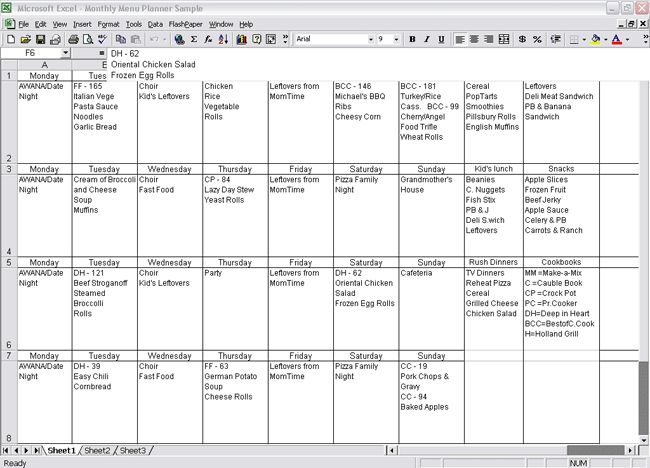The image size is (650, 468).
Task: Click the Help question mark icon
Action: point(257,39)
